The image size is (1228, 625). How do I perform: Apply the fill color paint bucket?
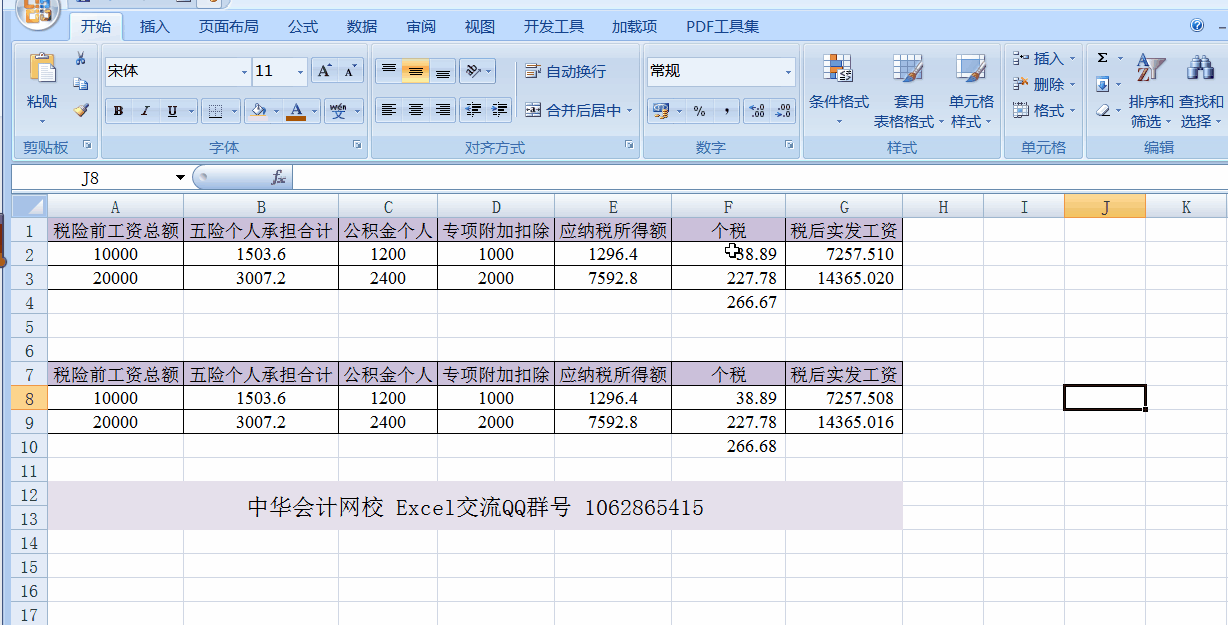(258, 111)
